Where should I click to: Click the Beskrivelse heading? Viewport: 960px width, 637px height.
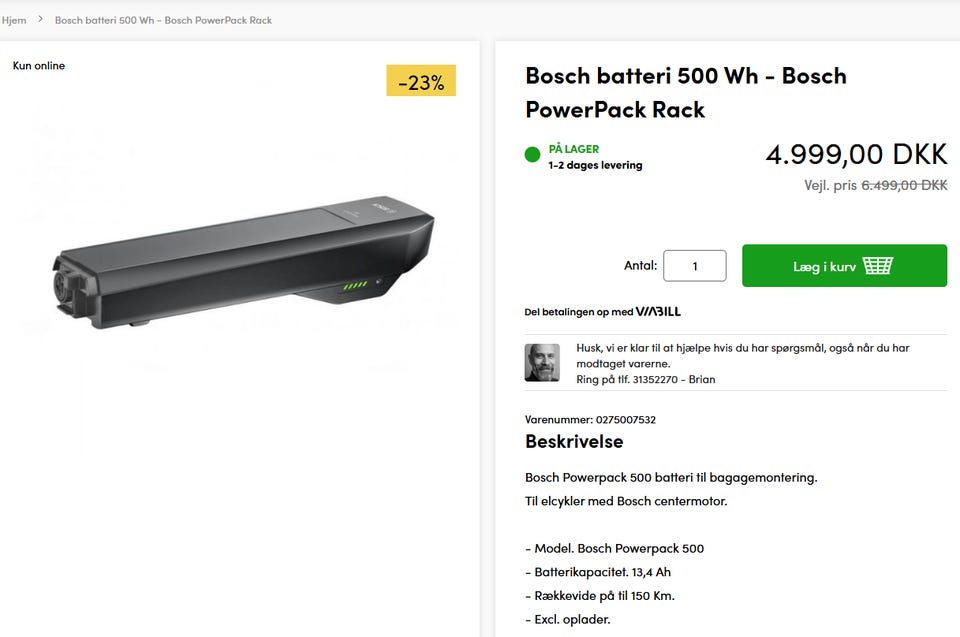(x=574, y=441)
